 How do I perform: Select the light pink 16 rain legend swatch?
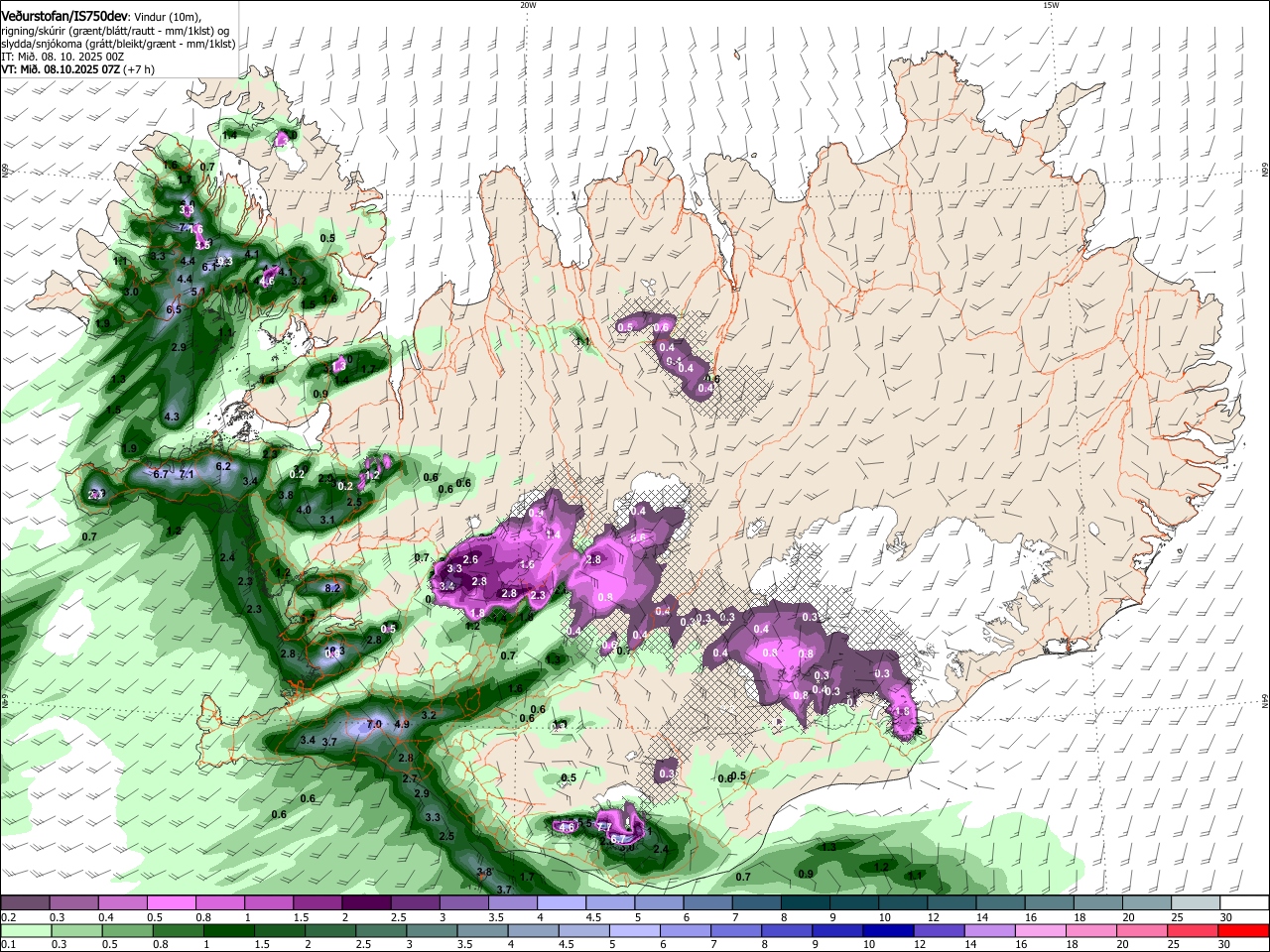[1042, 930]
